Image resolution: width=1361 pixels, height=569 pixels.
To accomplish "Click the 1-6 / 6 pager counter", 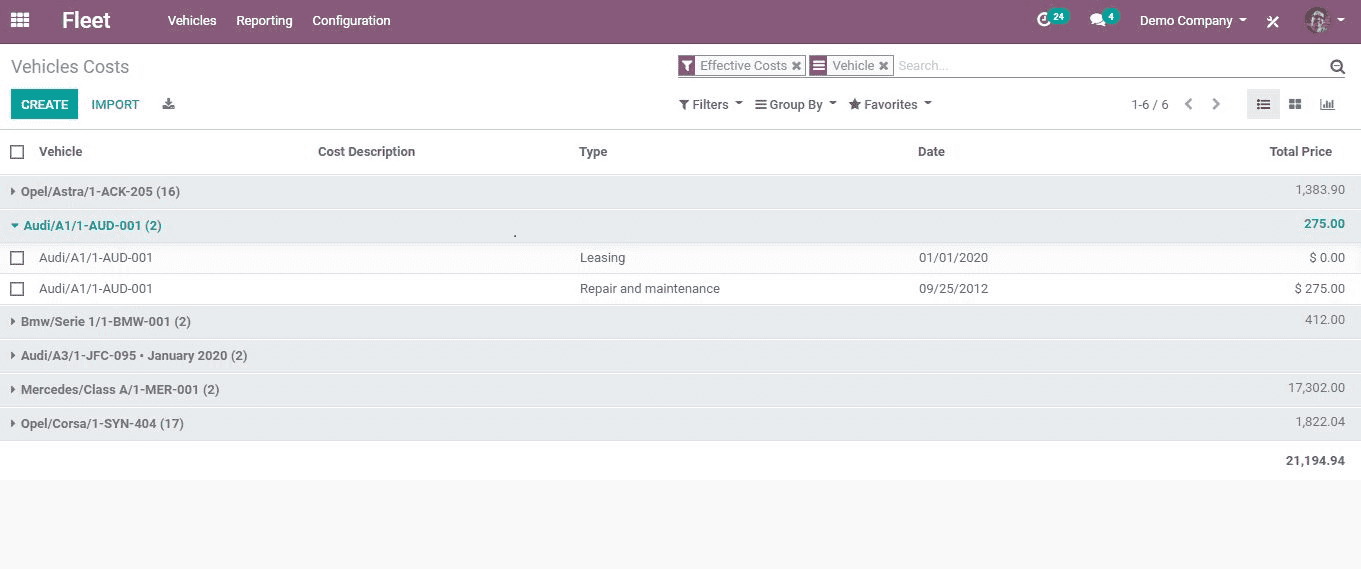I will (x=1150, y=104).
